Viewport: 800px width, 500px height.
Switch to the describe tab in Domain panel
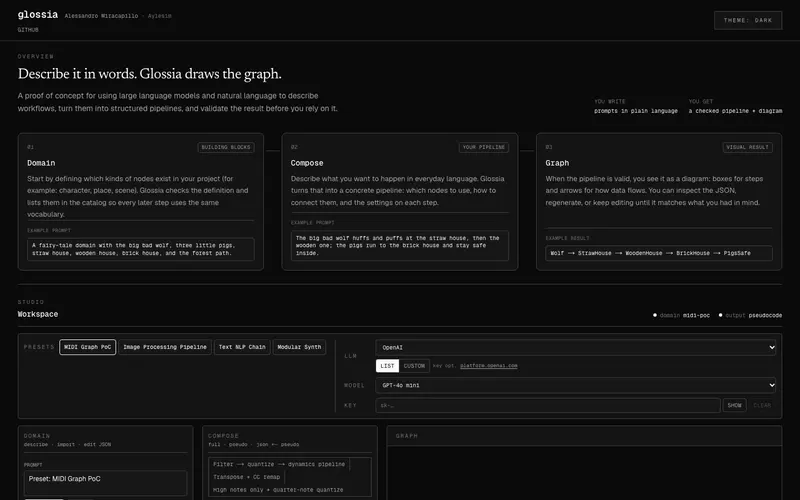tap(36, 444)
